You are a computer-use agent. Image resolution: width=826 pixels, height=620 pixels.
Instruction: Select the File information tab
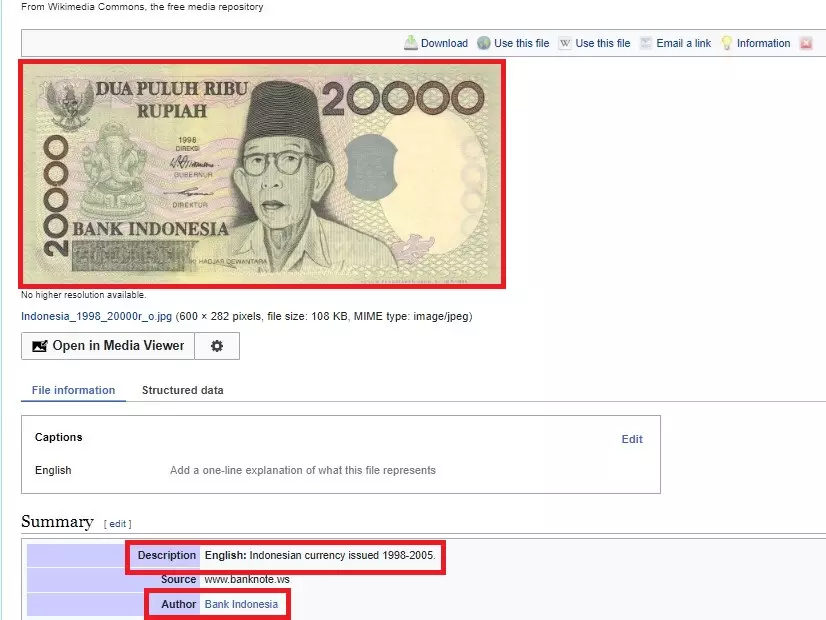pos(73,390)
